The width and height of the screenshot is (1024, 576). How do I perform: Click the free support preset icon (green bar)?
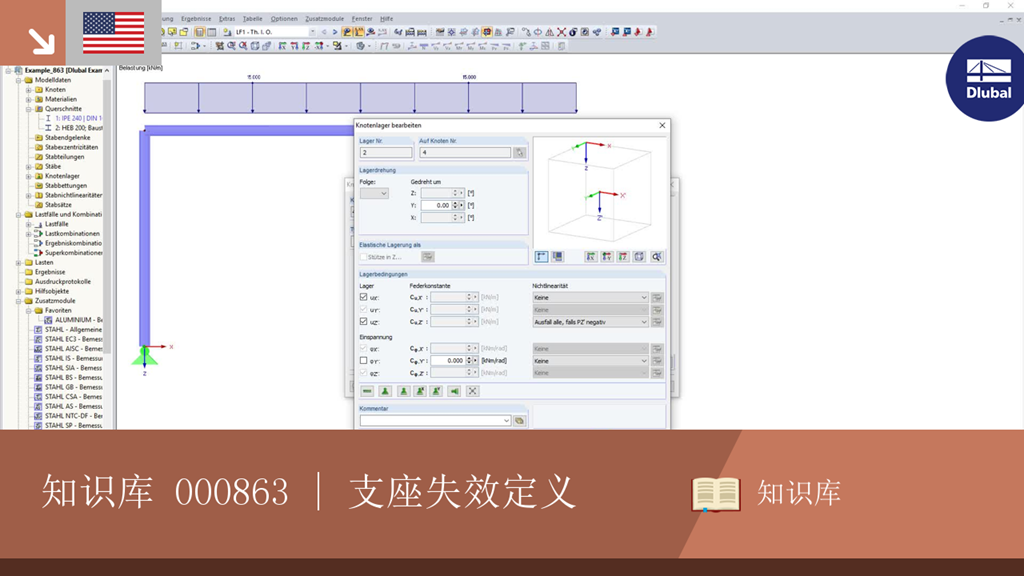click(367, 391)
